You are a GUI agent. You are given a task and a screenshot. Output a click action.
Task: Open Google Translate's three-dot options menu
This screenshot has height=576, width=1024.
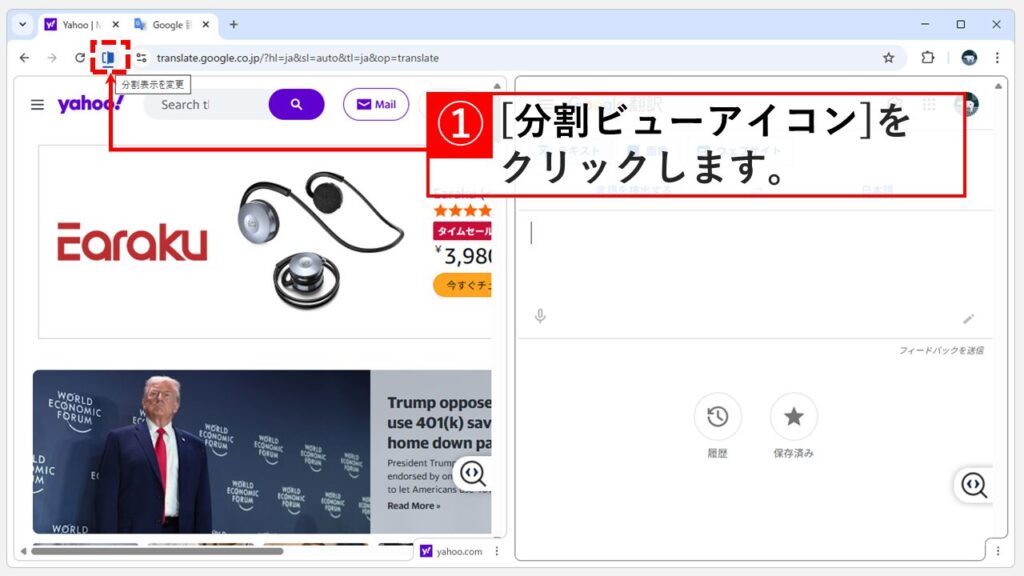pyautogui.click(x=996, y=549)
